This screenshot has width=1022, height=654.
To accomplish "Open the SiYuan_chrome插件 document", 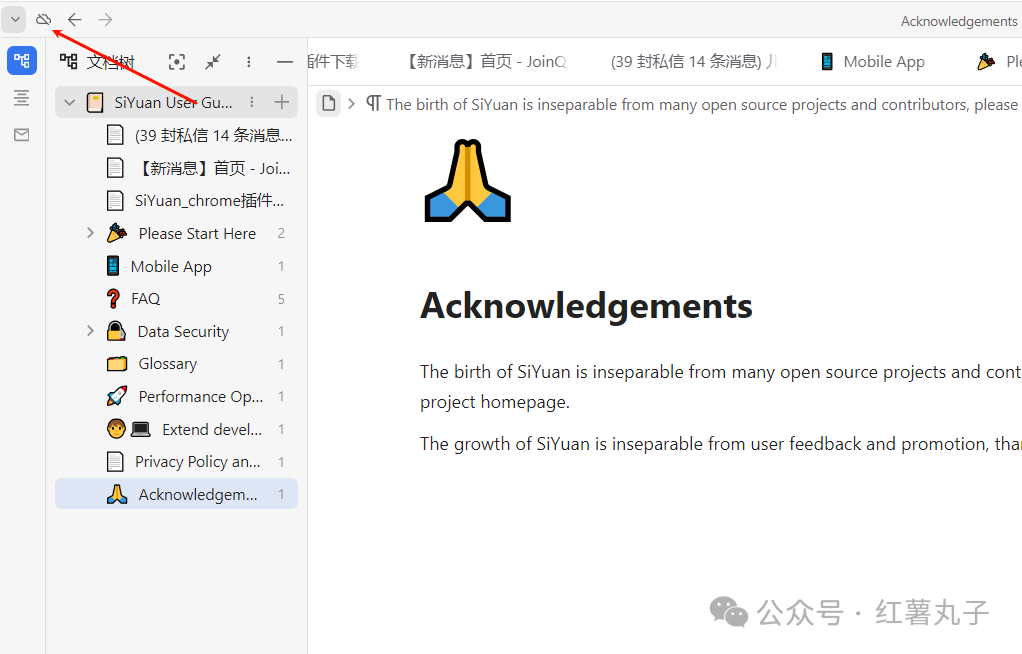I will coord(177,201).
